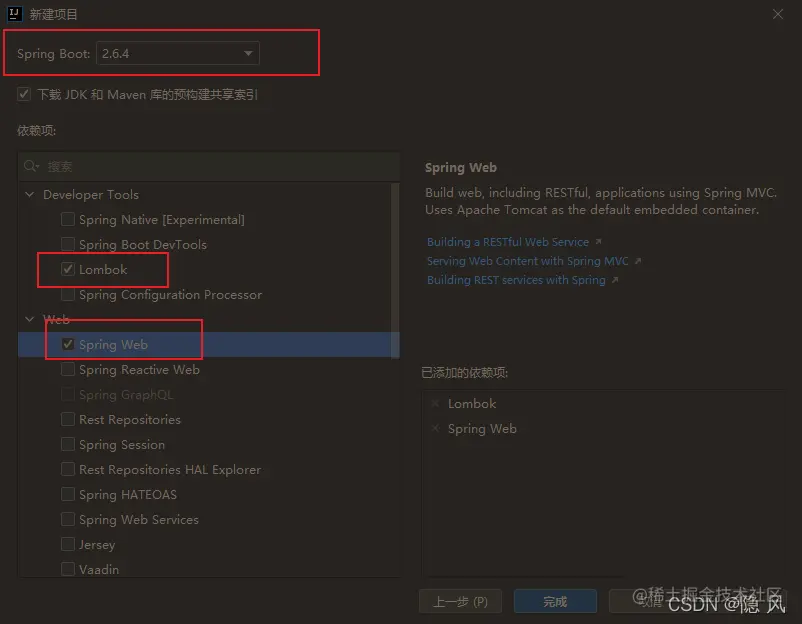Enable Spring Reactive Web checkbox
The width and height of the screenshot is (802, 624).
[68, 369]
